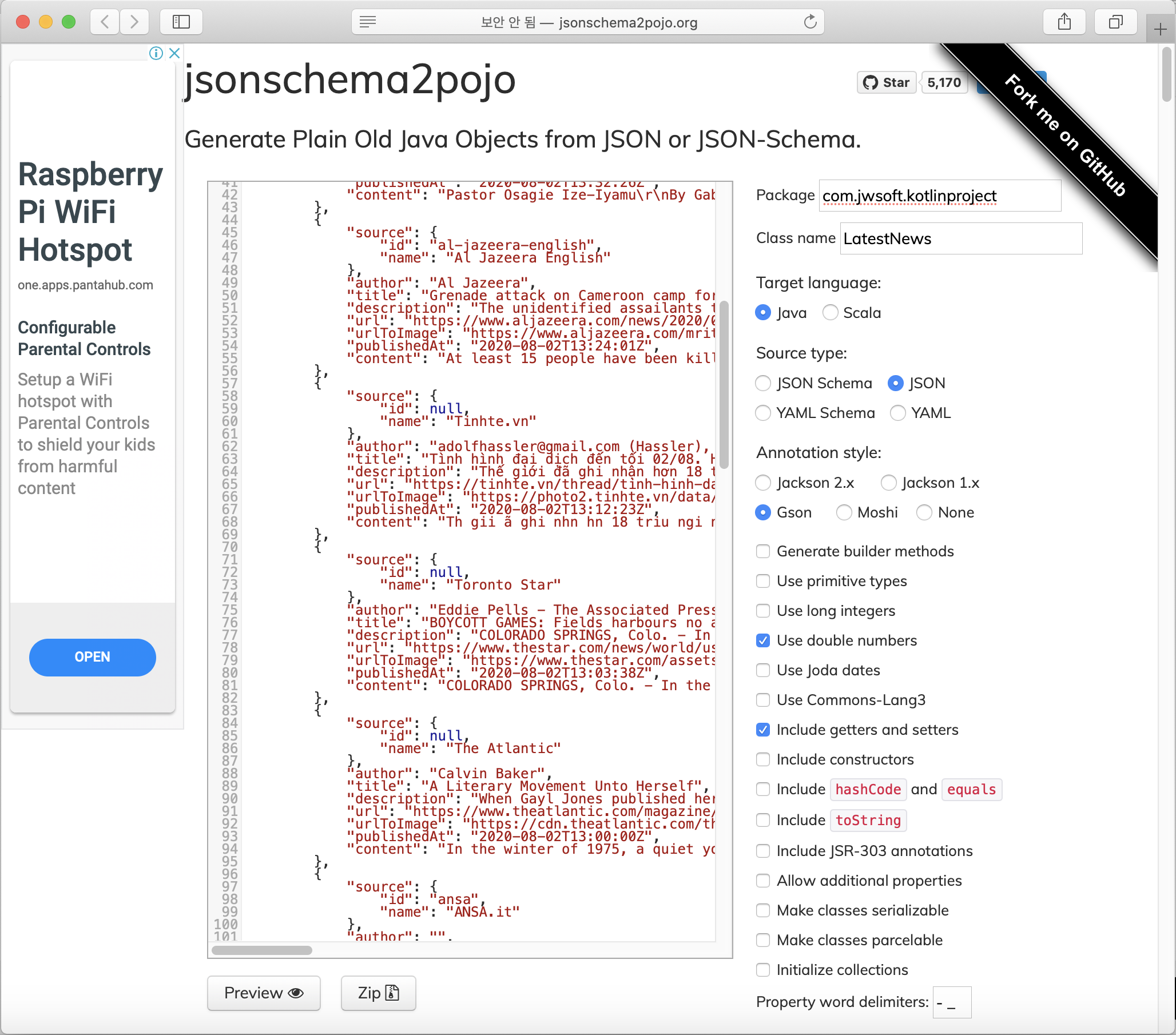Viewport: 1176px width, 1035px height.
Task: Click Safari forward navigation arrow
Action: pos(134,22)
